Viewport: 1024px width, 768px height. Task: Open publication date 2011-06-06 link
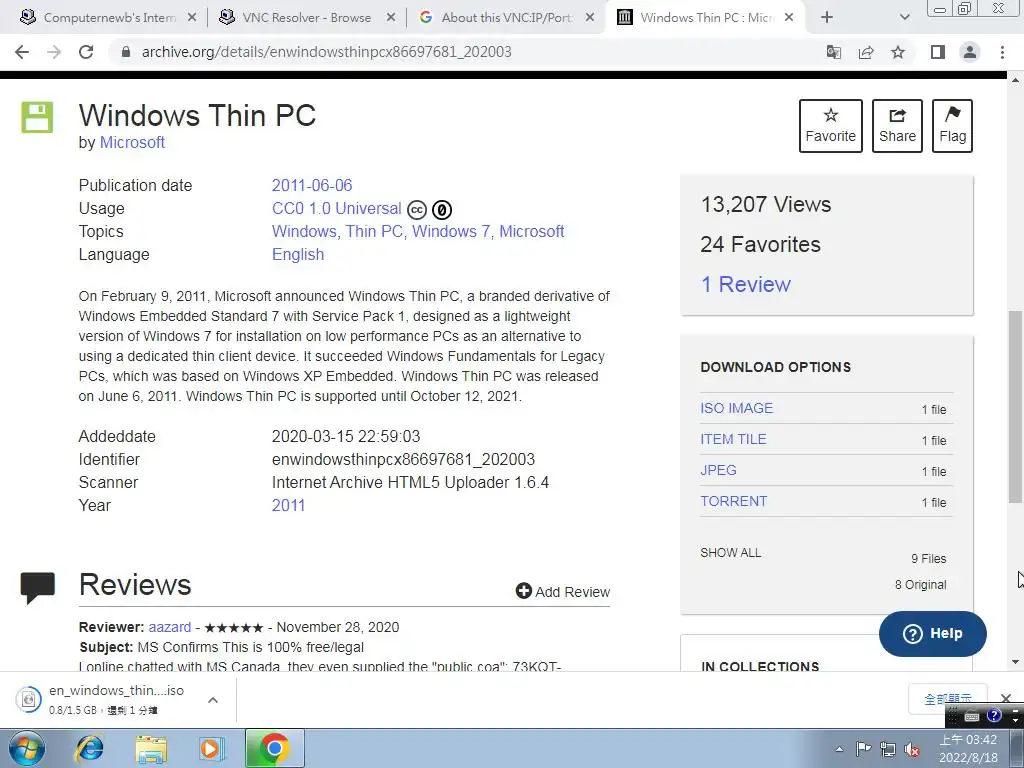coord(312,185)
